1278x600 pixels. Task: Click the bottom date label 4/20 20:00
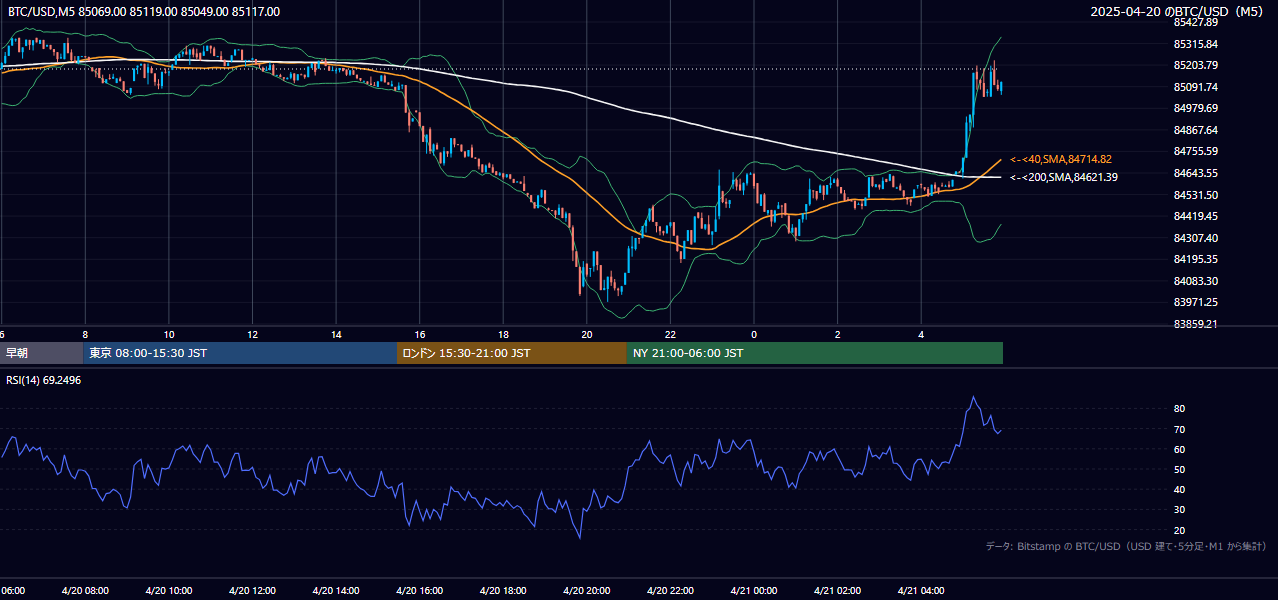[x=587, y=591]
